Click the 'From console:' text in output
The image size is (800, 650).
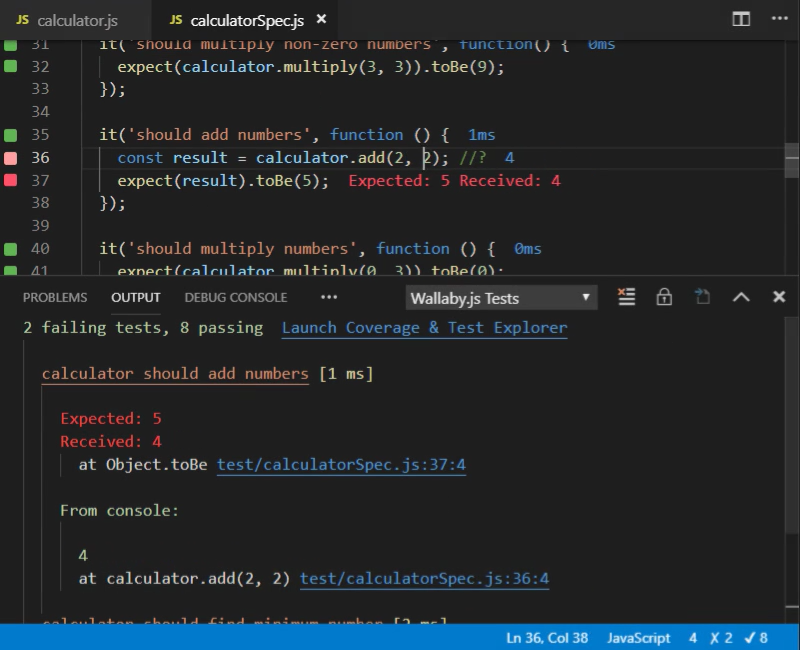coord(119,511)
